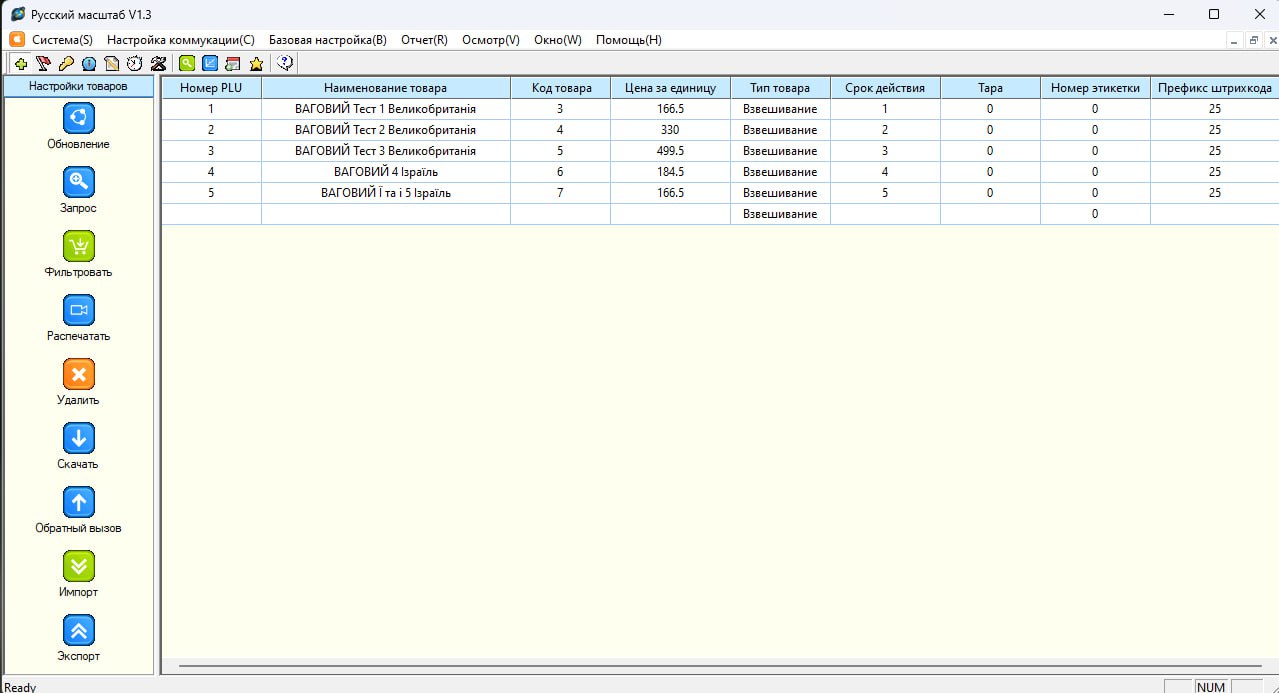Click the Скачать download arrow icon
1279x693 pixels.
click(x=78, y=439)
